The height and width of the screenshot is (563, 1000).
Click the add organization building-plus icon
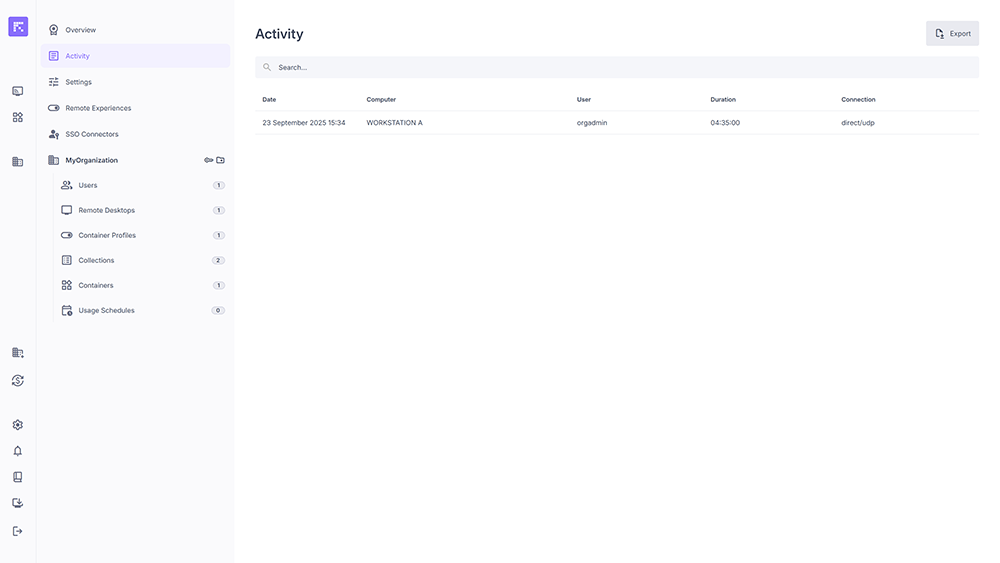click(17, 353)
